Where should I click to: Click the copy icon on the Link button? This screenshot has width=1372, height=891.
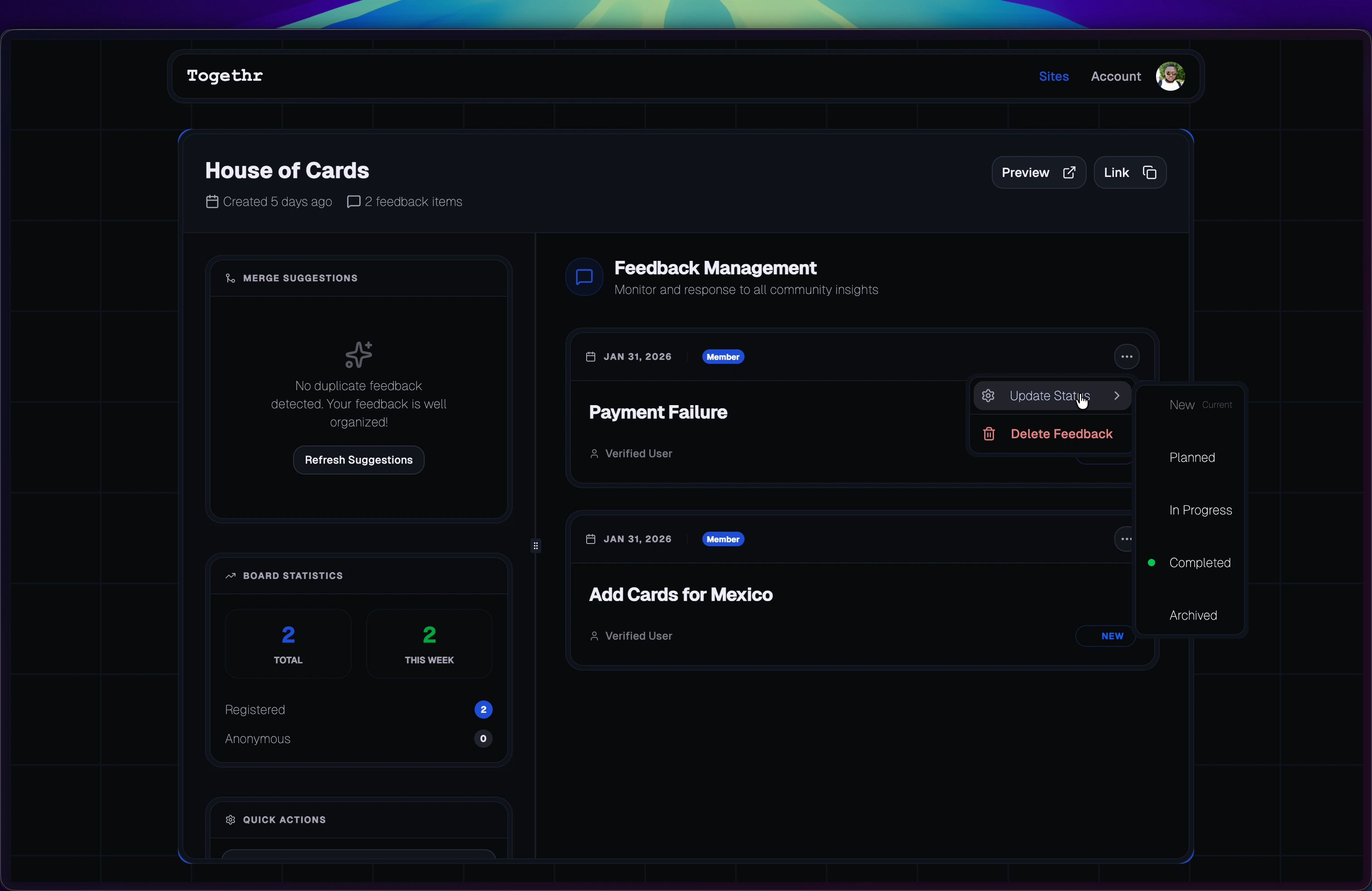[1150, 172]
